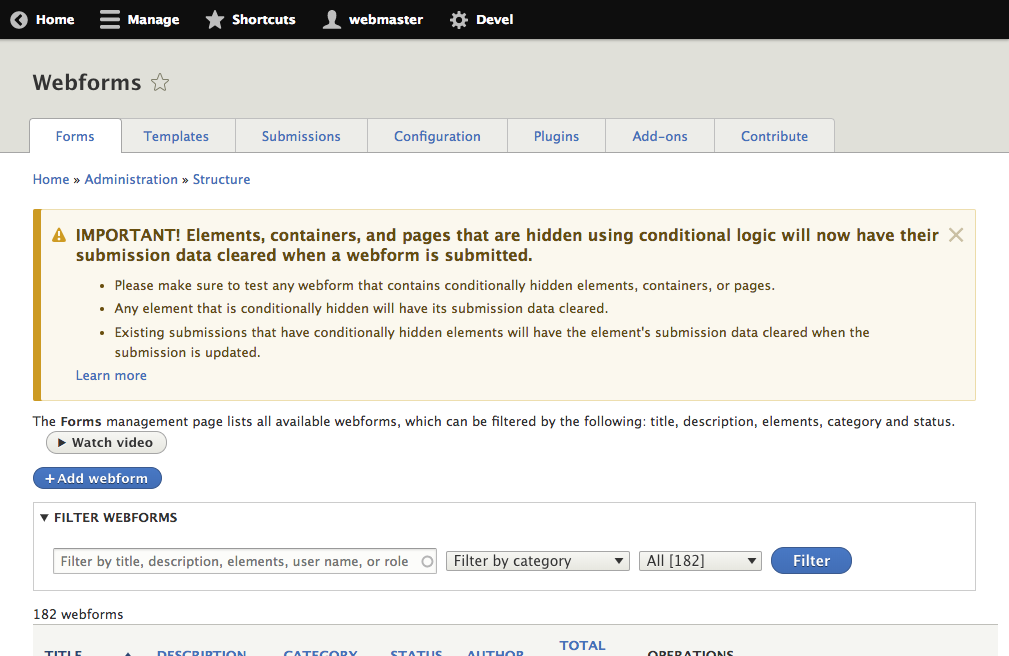
Task: Dismiss the conditional logic warning message
Action: [955, 235]
